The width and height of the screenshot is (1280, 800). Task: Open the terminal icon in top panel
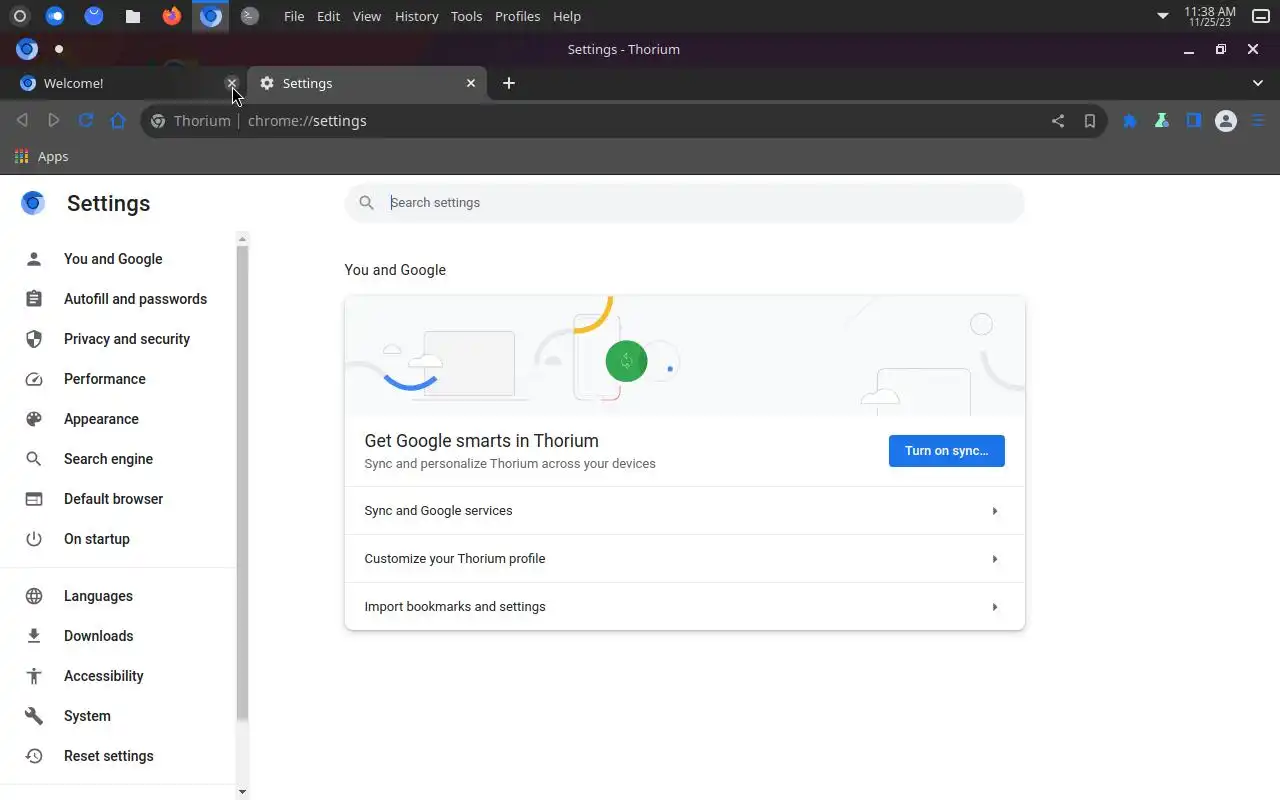click(250, 16)
